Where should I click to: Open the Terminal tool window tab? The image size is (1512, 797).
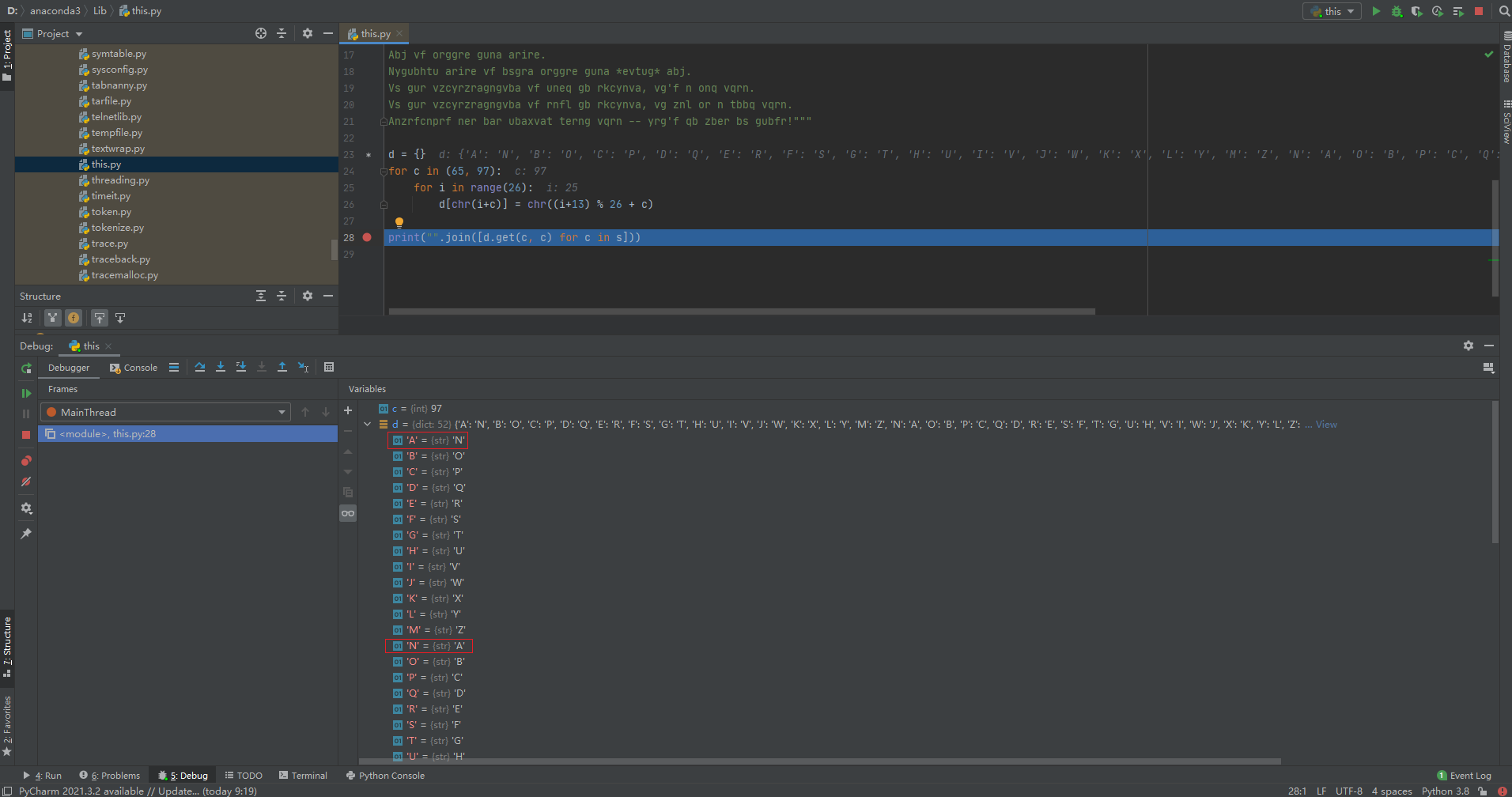[x=303, y=776]
